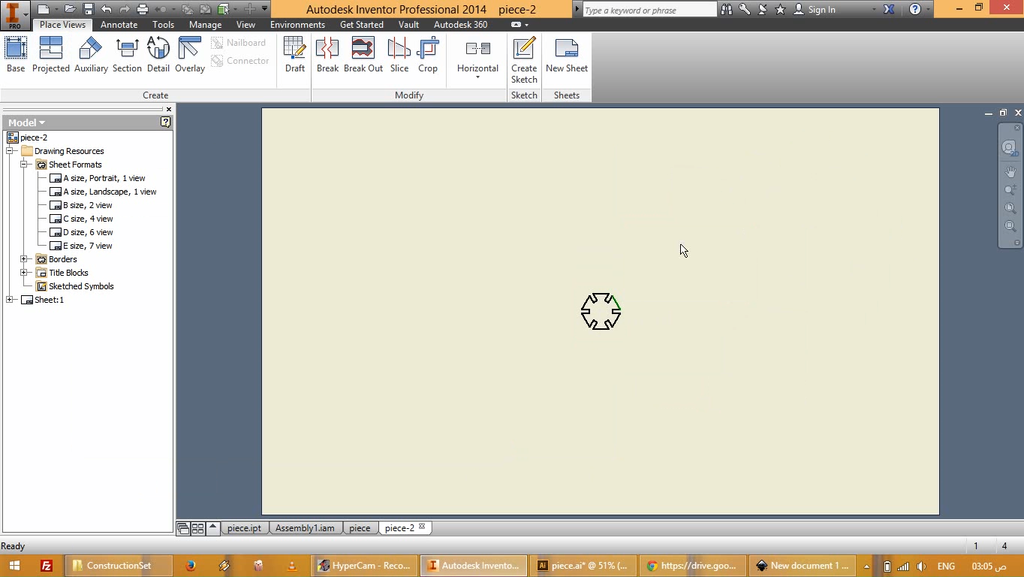Switch to the piece document tab

(x=360, y=528)
